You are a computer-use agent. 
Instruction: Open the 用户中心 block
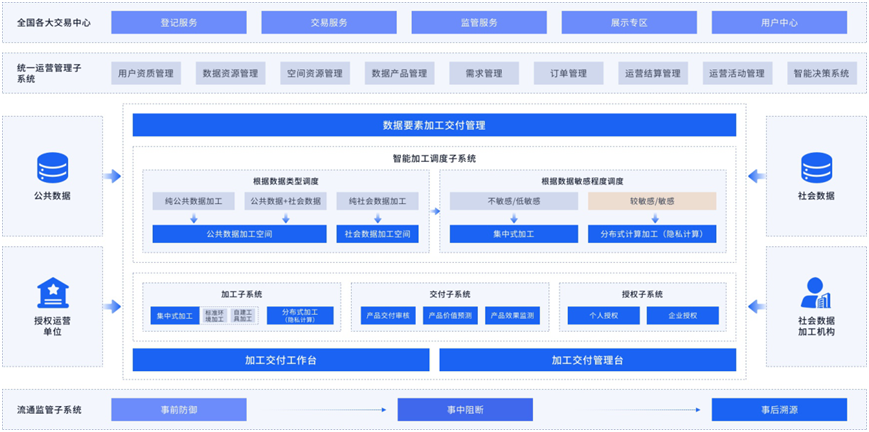point(779,23)
